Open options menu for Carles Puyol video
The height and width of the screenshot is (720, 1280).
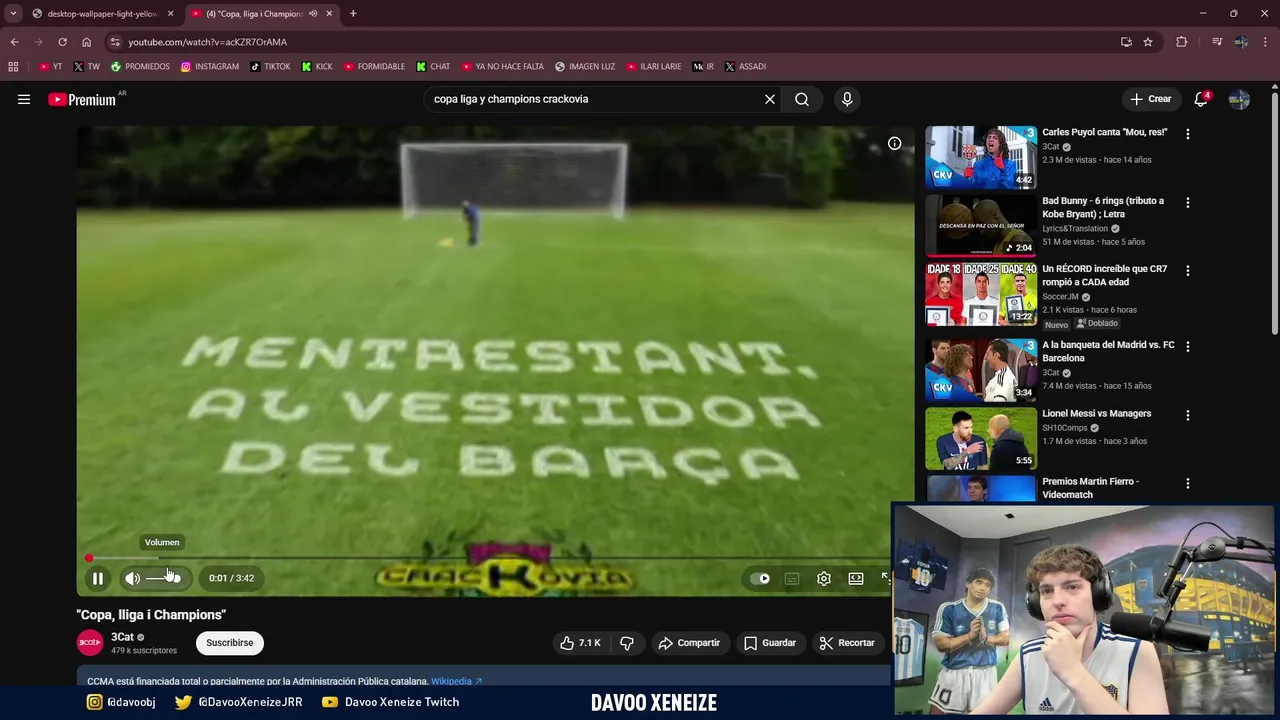tap(1188, 134)
